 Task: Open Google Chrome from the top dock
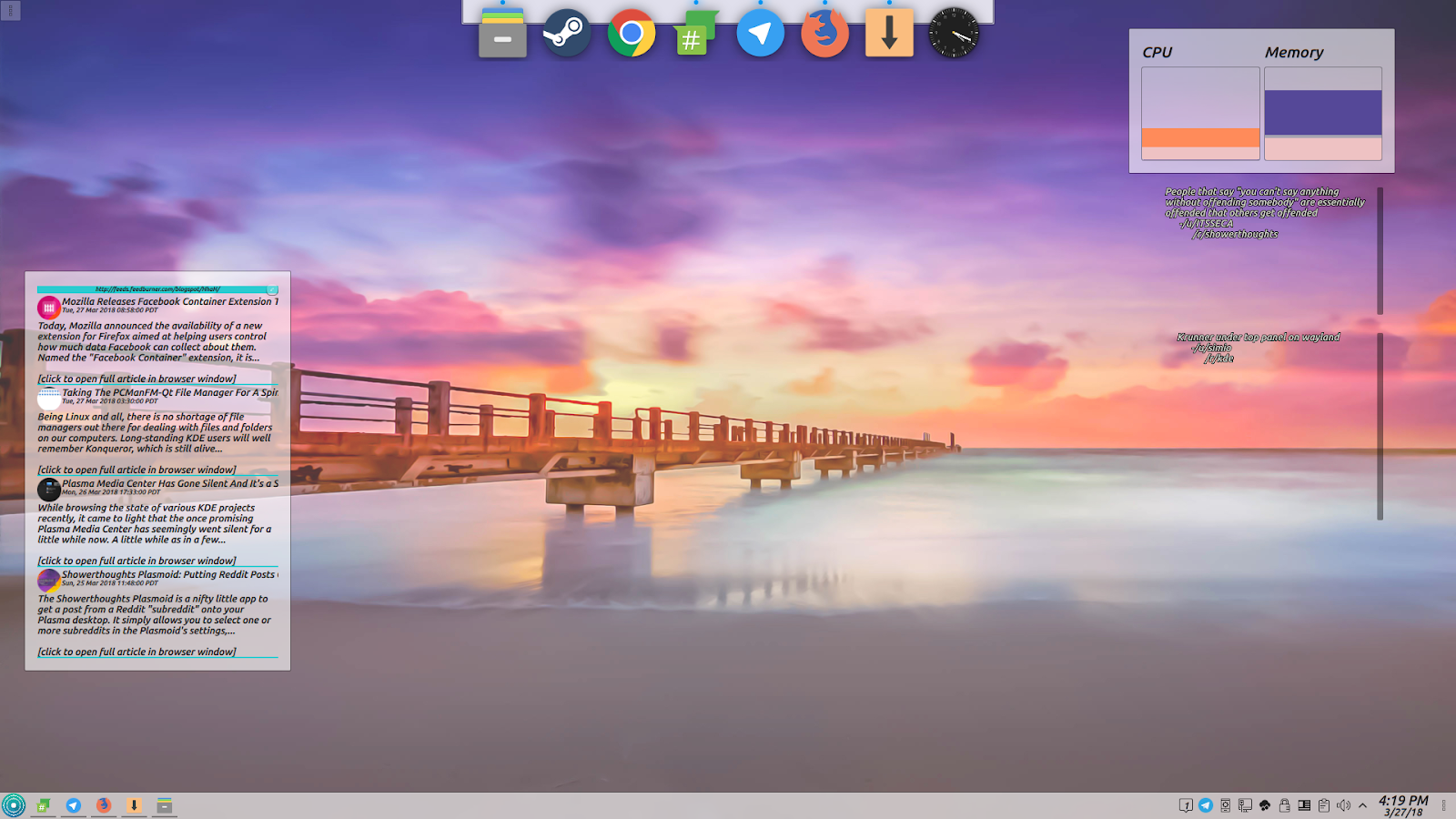632,32
